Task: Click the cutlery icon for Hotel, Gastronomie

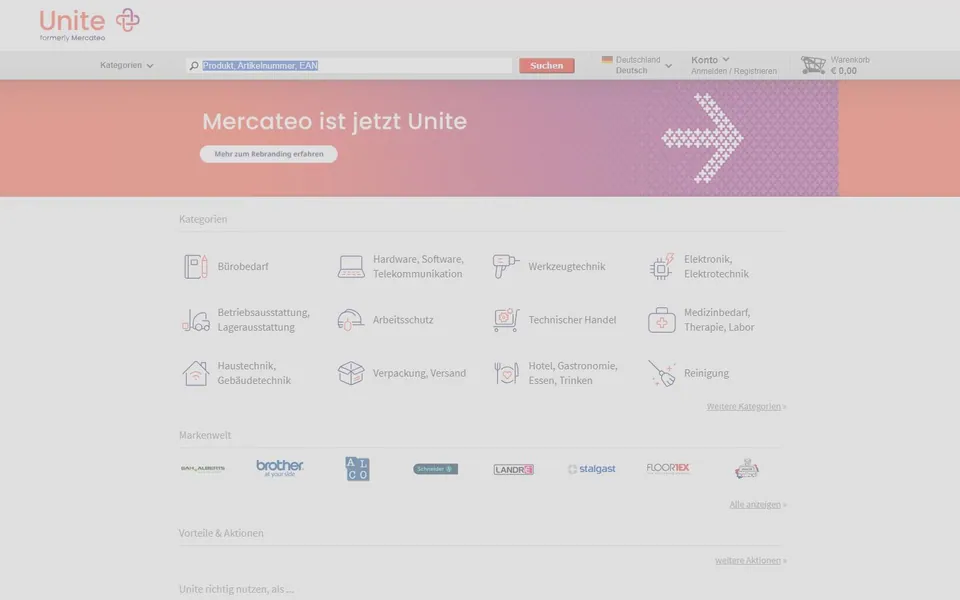Action: (x=506, y=373)
